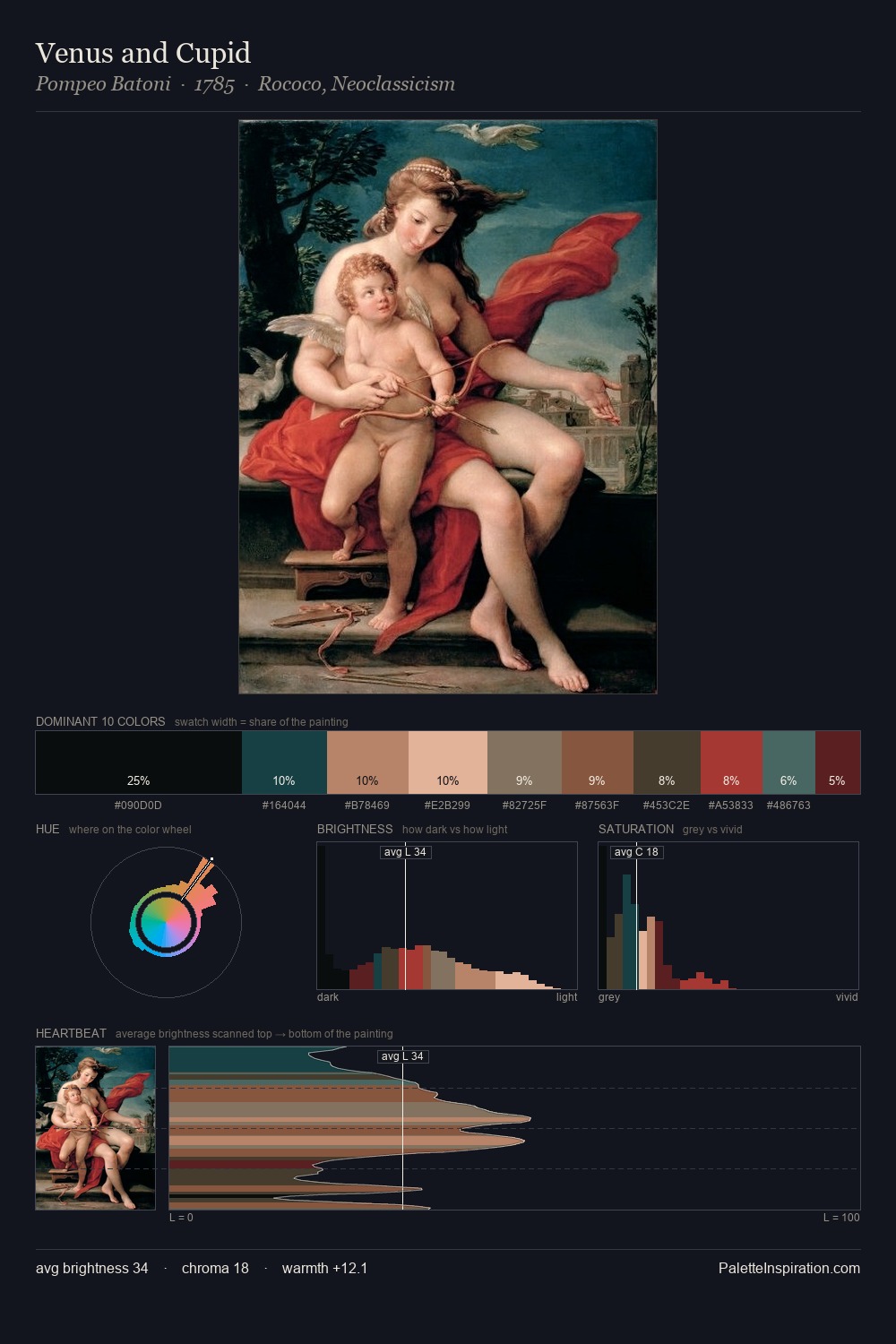Click hex code '#82725F' label
This screenshot has width=896, height=1344.
pos(524,806)
